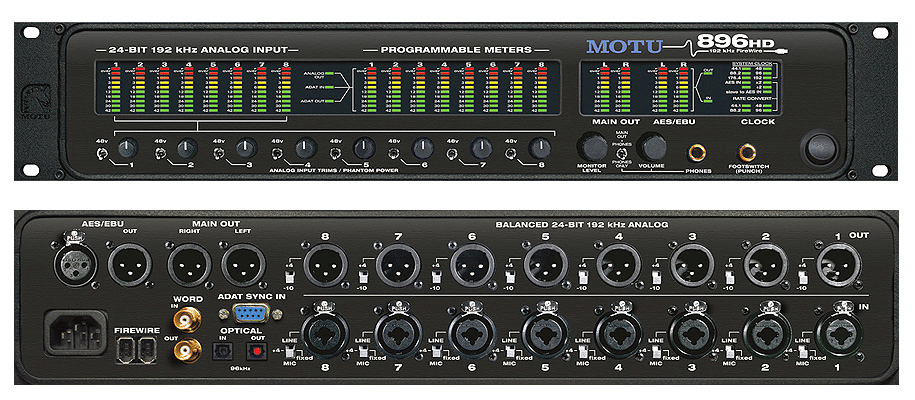Click the analog input trim knob 8
This screenshot has height=400, width=915.
click(x=540, y=148)
